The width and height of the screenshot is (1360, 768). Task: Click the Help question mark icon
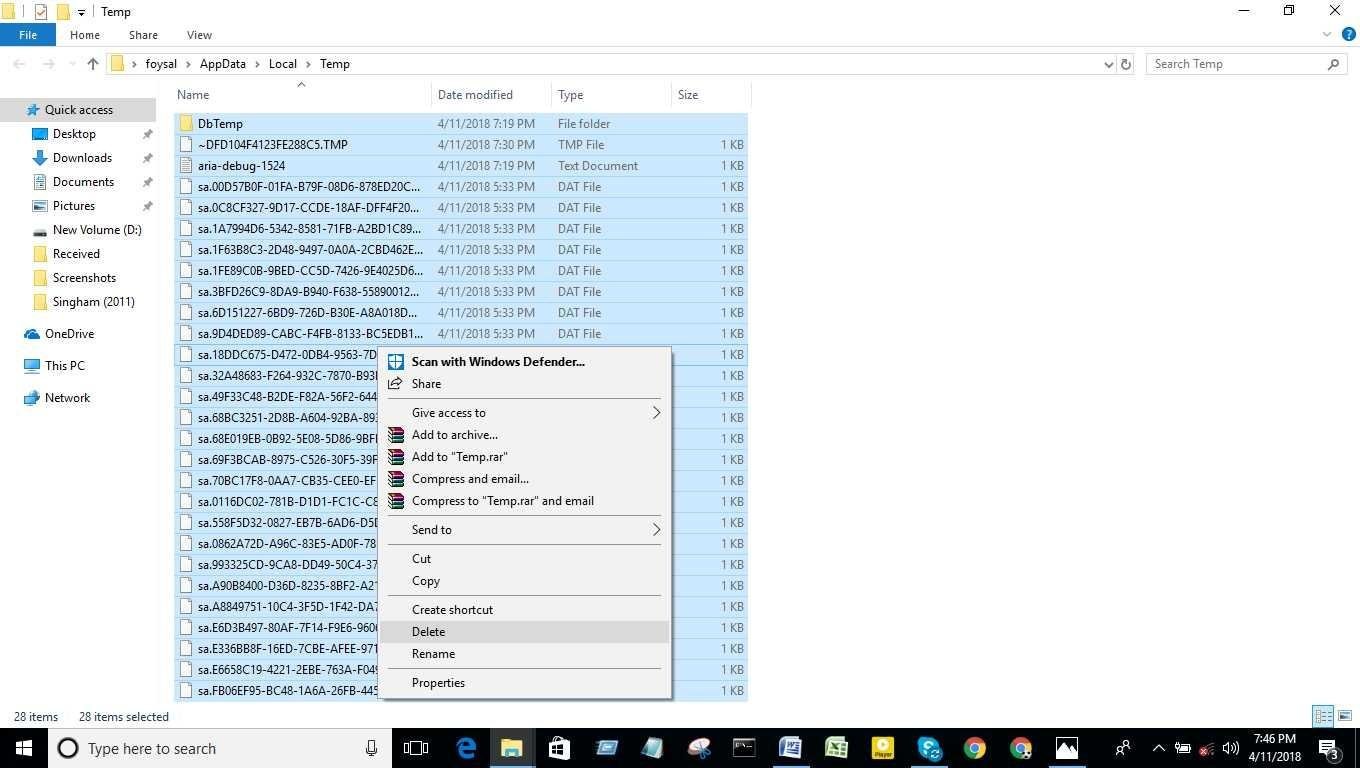[x=1349, y=35]
